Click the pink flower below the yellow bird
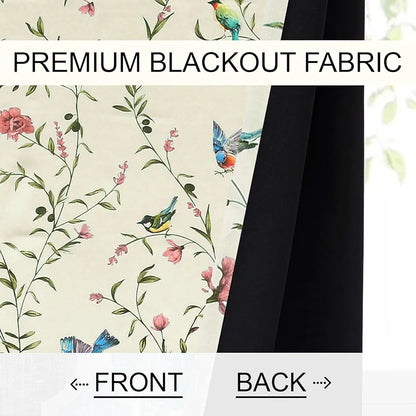416x416 pixels. click(x=174, y=250)
